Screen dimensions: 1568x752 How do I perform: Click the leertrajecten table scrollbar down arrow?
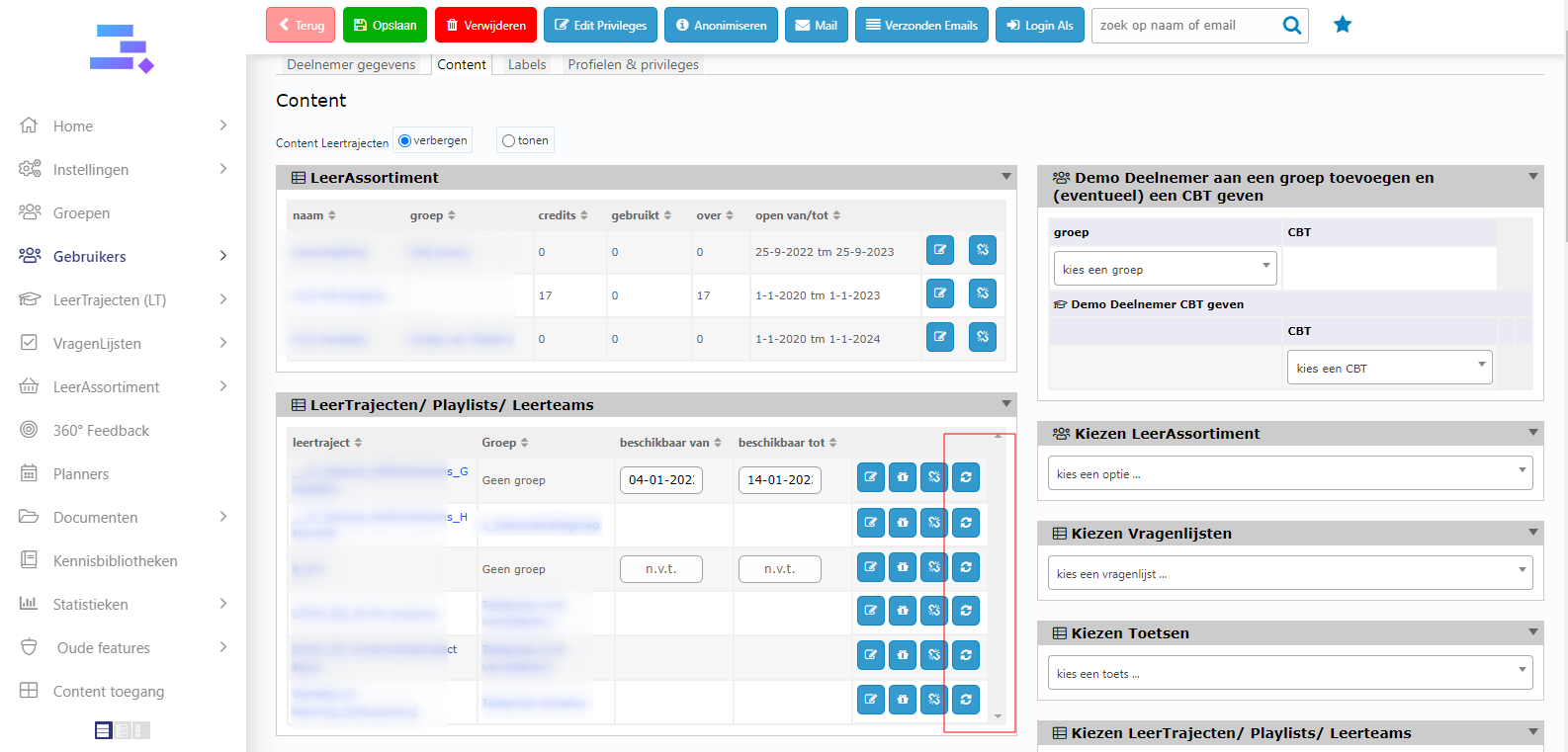pyautogui.click(x=998, y=716)
